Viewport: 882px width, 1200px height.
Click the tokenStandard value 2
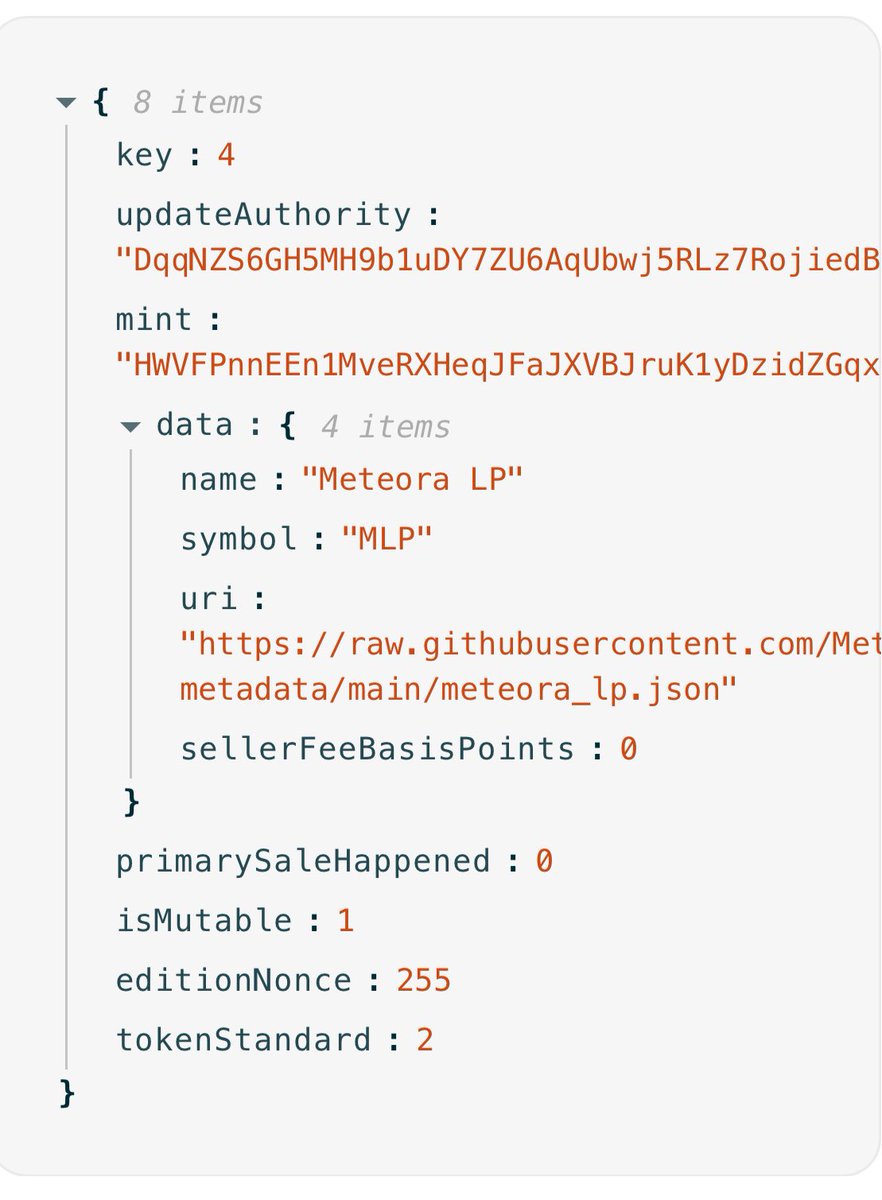click(x=425, y=1040)
